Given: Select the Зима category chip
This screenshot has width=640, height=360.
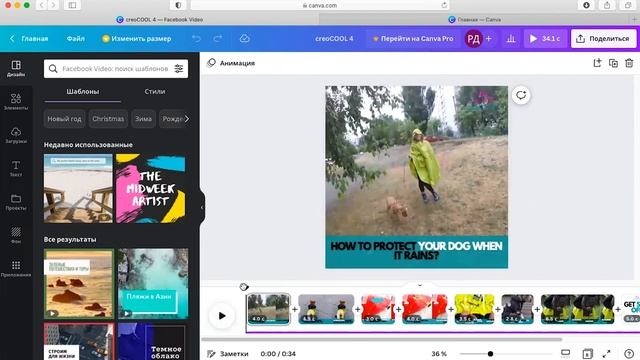Looking at the screenshot, I should click(x=143, y=119).
